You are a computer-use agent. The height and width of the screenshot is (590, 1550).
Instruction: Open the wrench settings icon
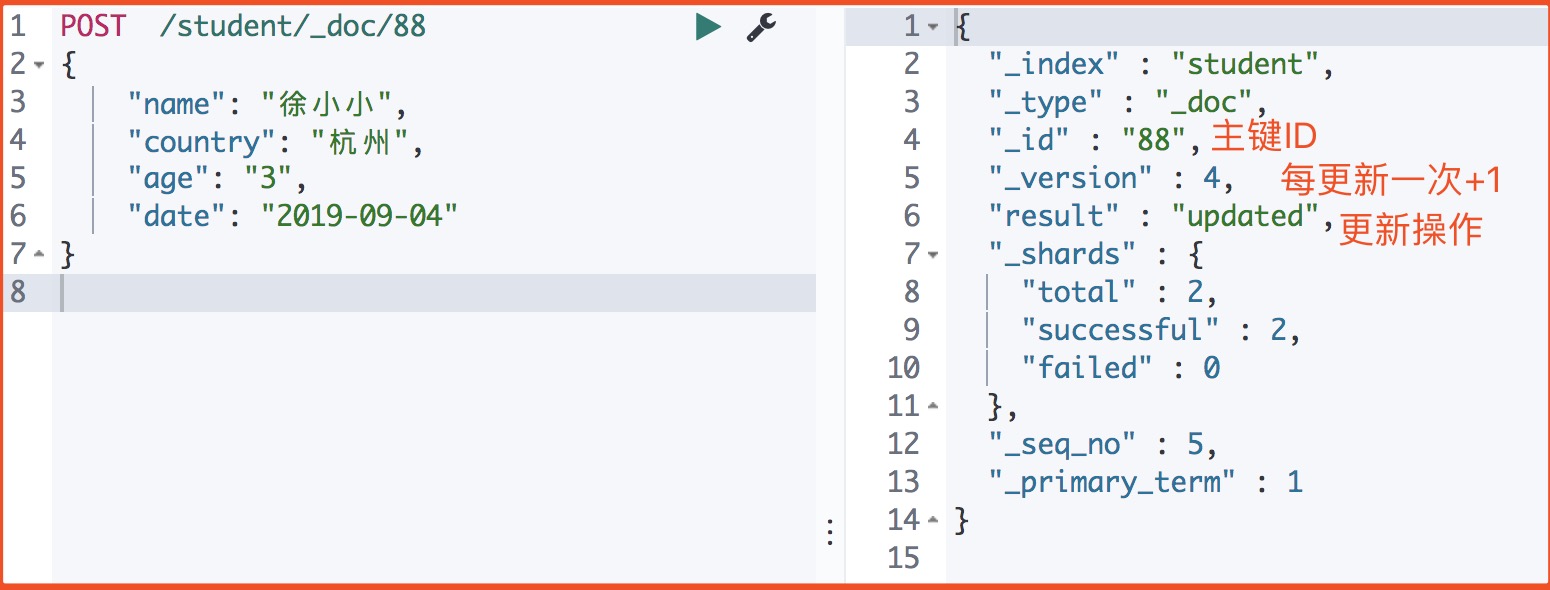point(762,28)
